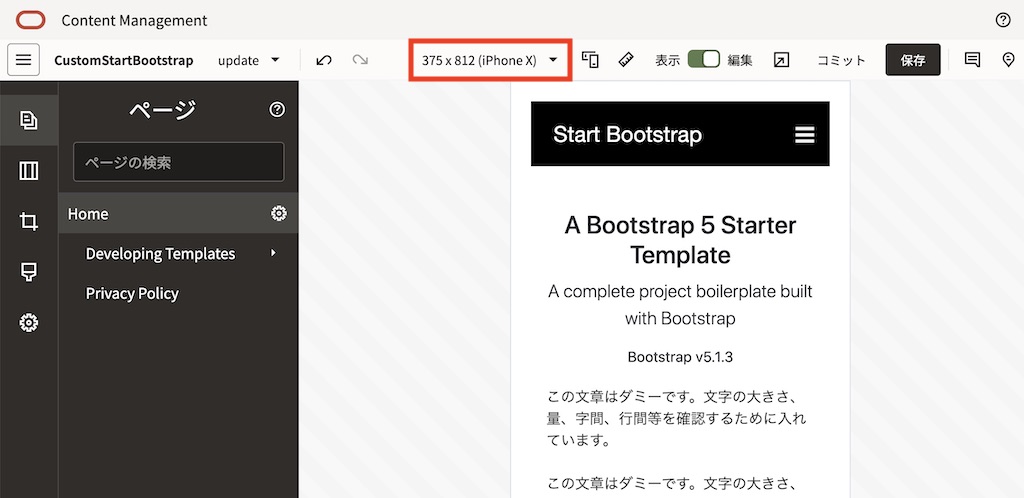Open the settings gear in sidebar
The height and width of the screenshot is (498, 1024).
[x=29, y=322]
